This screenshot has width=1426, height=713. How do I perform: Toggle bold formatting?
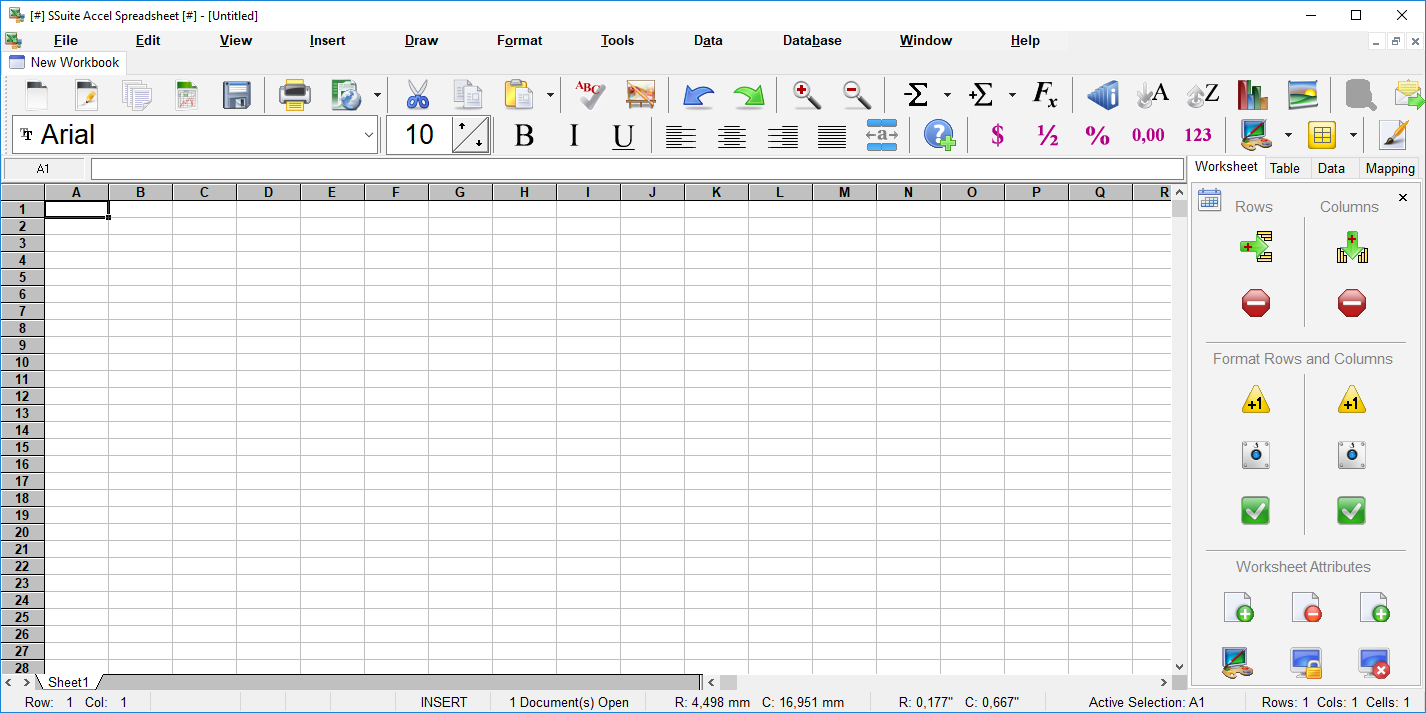[524, 135]
